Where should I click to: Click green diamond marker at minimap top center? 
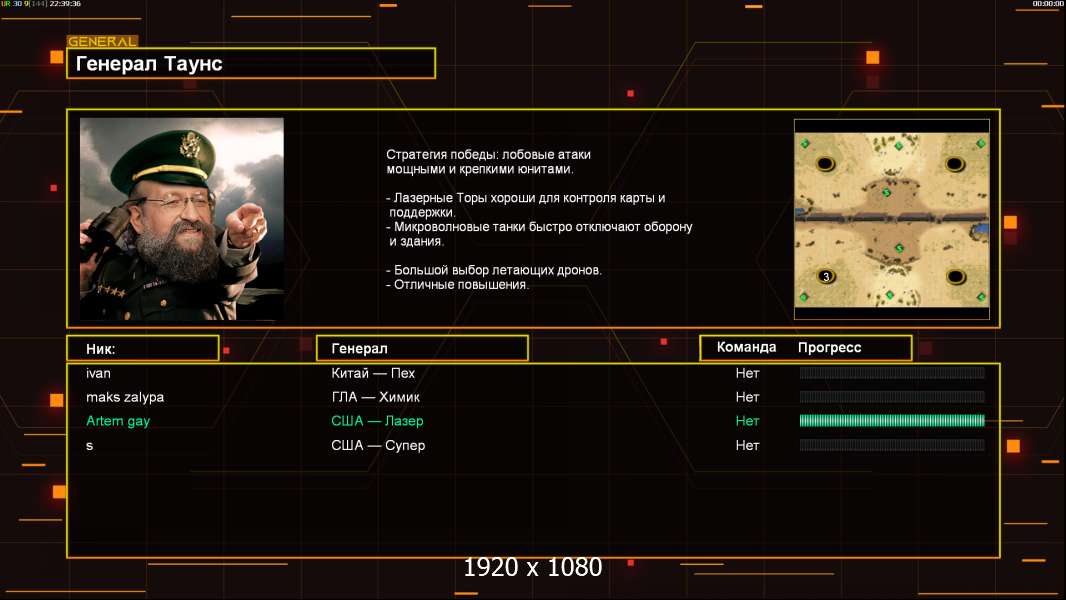pos(898,146)
